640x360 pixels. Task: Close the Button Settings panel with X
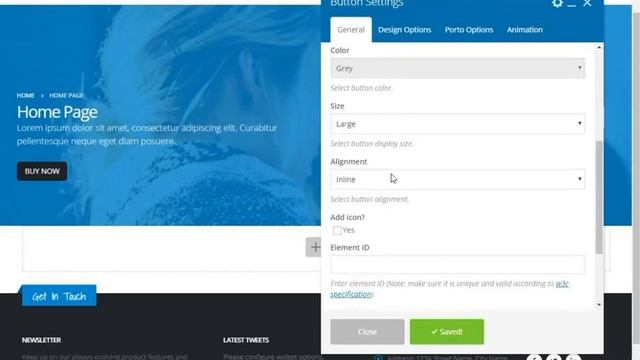tap(587, 3)
